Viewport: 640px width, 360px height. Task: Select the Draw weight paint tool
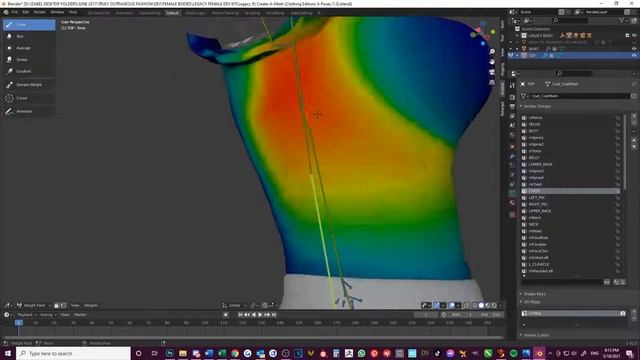tap(29, 25)
